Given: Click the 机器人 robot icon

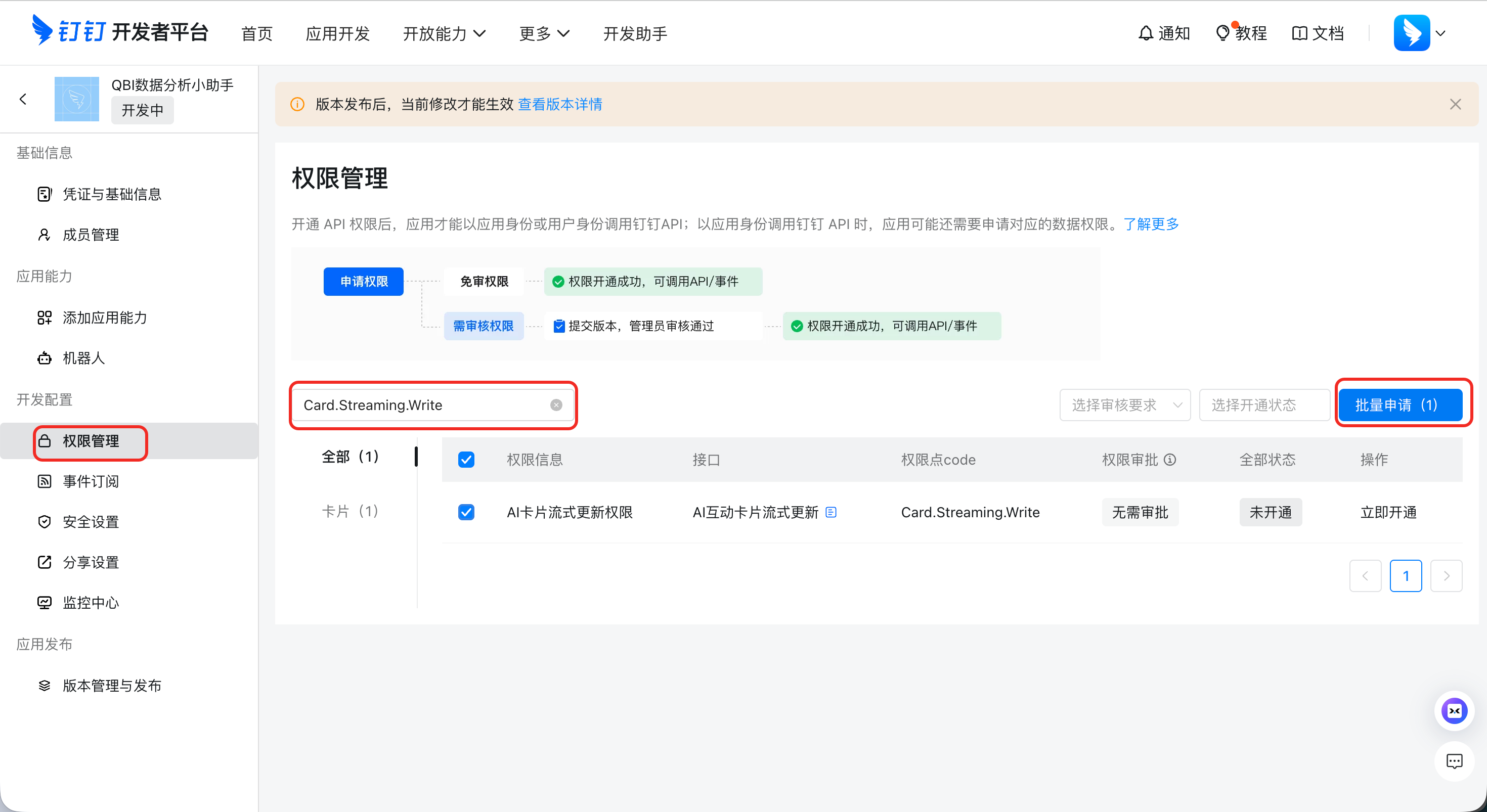Looking at the screenshot, I should 45,358.
